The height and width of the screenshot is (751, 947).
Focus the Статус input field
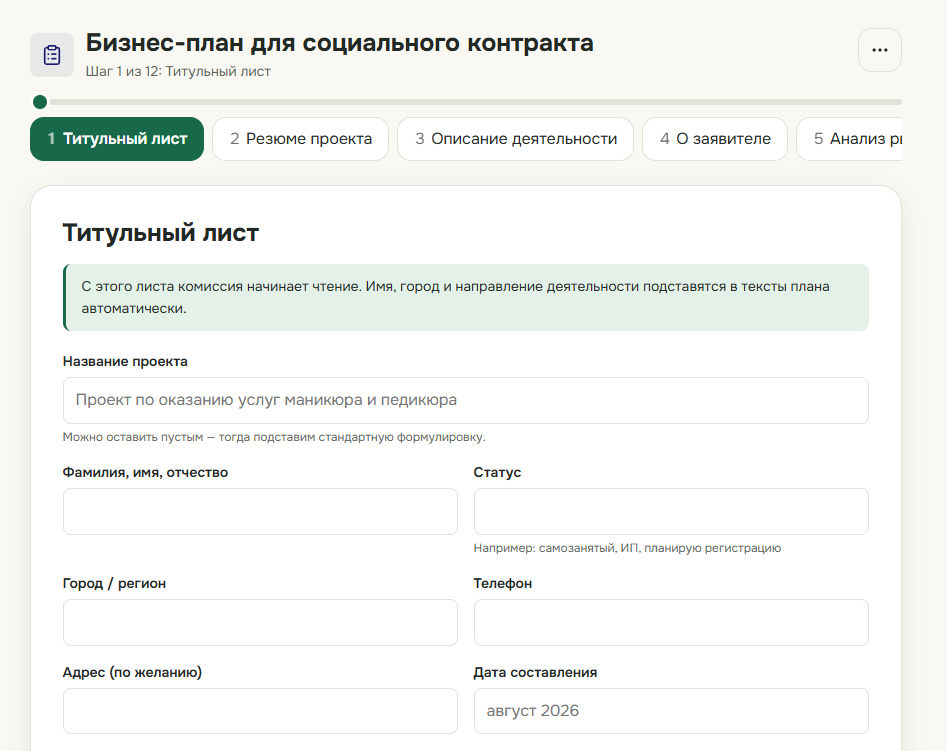(x=671, y=512)
